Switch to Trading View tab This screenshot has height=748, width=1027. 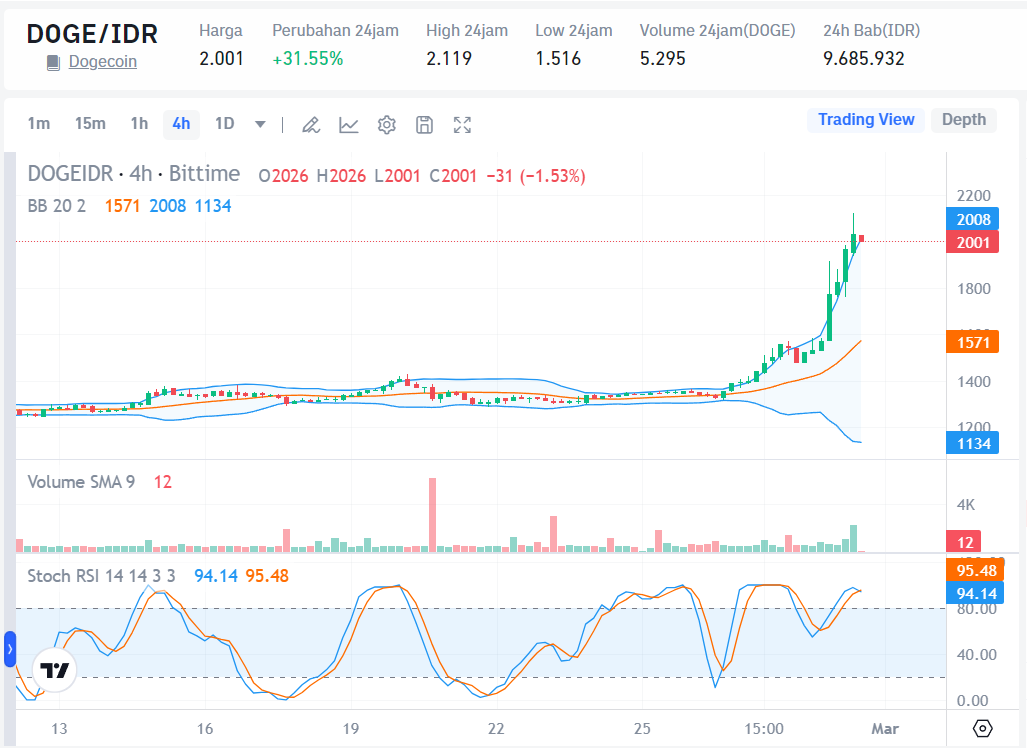866,120
